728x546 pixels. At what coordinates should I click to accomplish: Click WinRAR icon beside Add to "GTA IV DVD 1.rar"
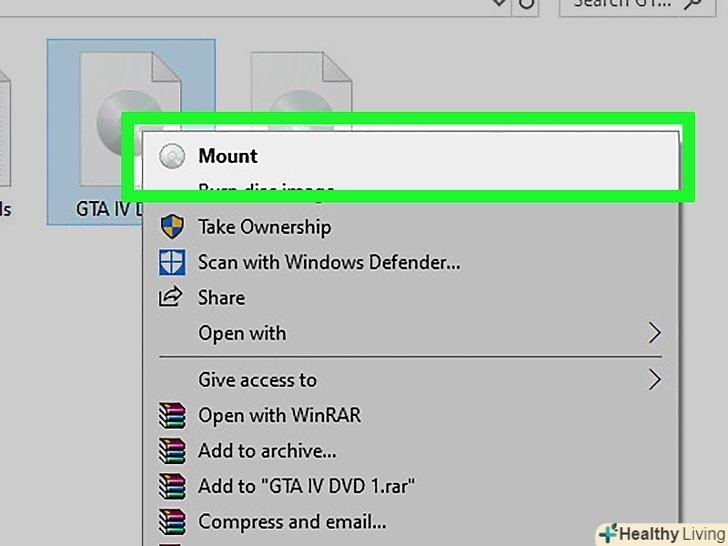[x=173, y=486]
